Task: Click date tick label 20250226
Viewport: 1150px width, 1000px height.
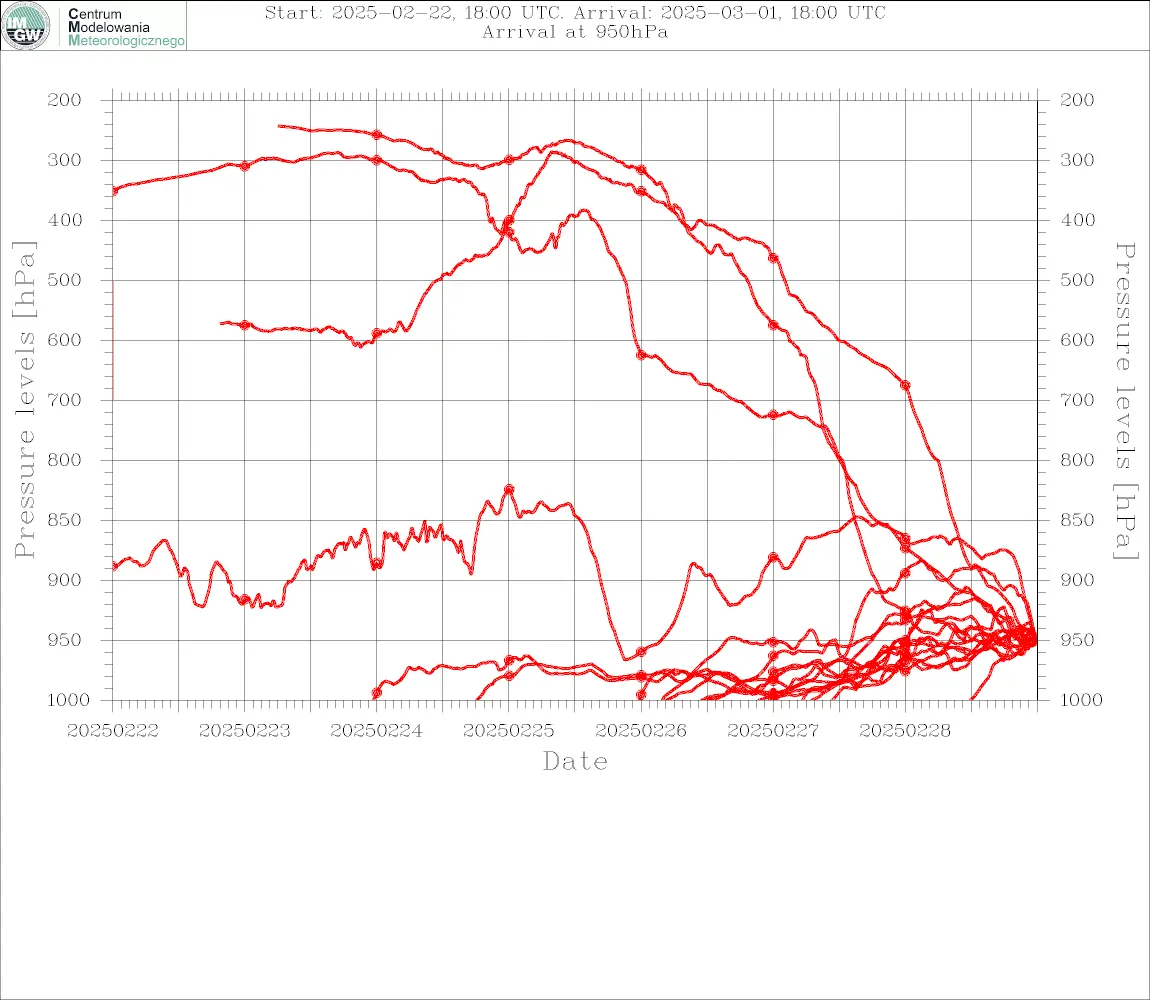Action: (x=640, y=731)
